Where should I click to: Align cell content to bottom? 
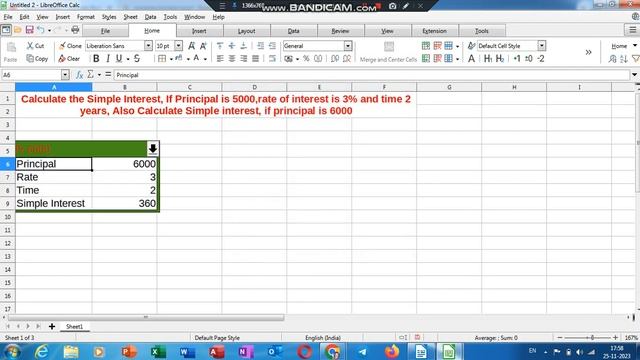(x=243, y=46)
